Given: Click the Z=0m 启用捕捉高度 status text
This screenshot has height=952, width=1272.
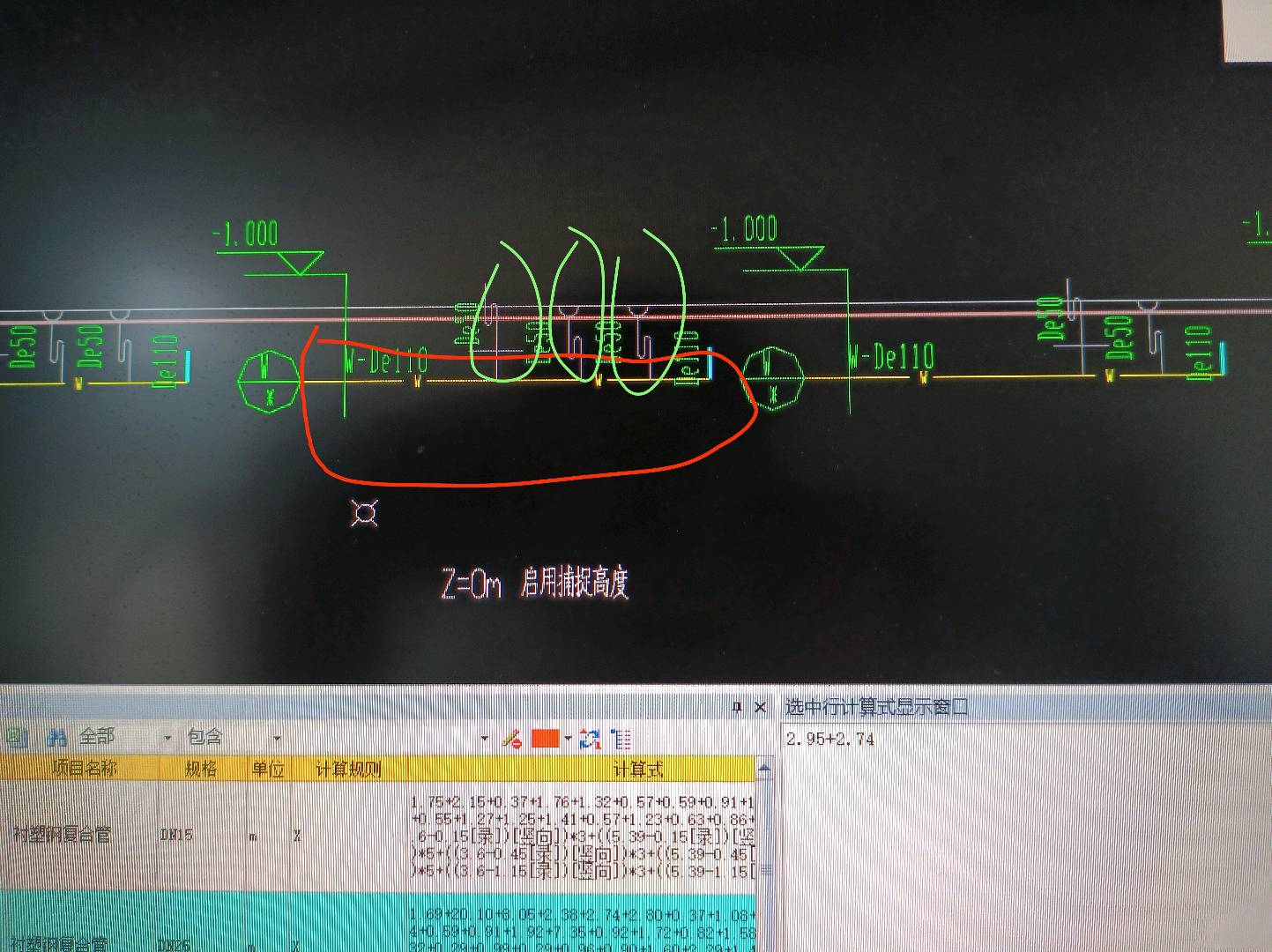Looking at the screenshot, I should click(535, 583).
